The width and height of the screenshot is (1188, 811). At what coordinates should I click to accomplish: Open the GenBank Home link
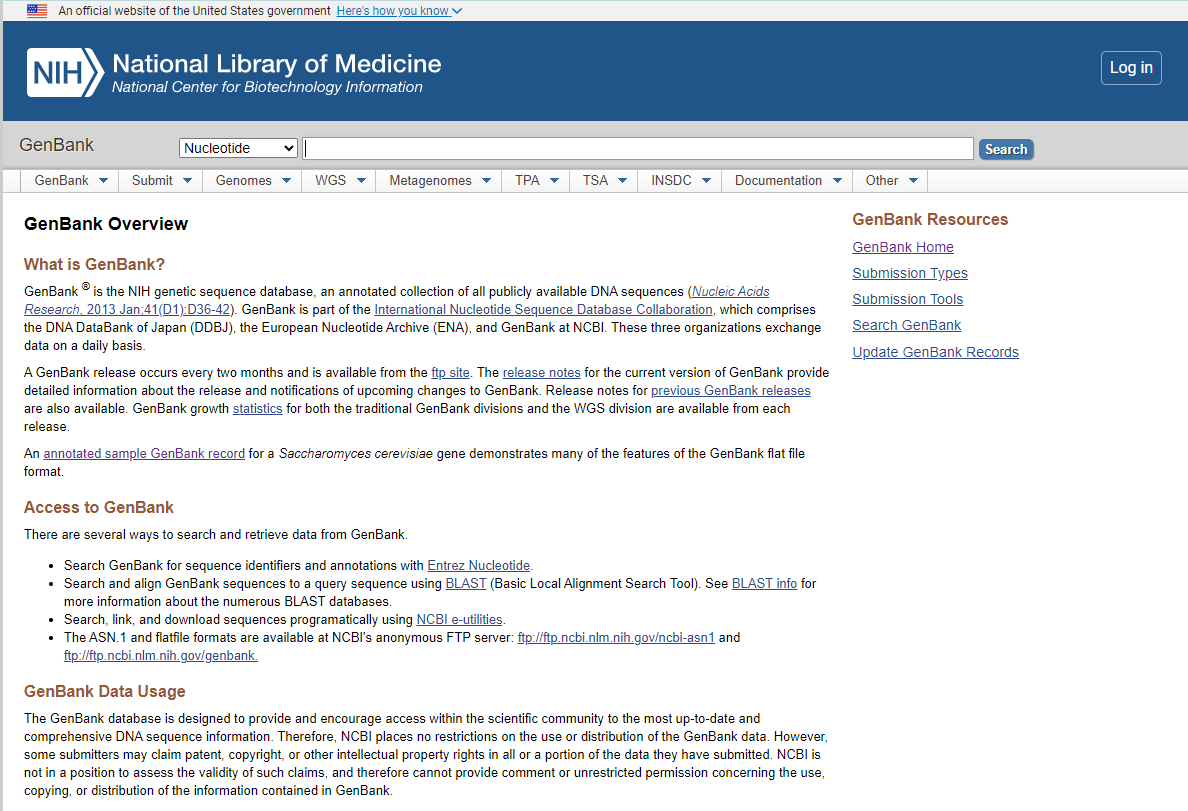pyautogui.click(x=902, y=247)
